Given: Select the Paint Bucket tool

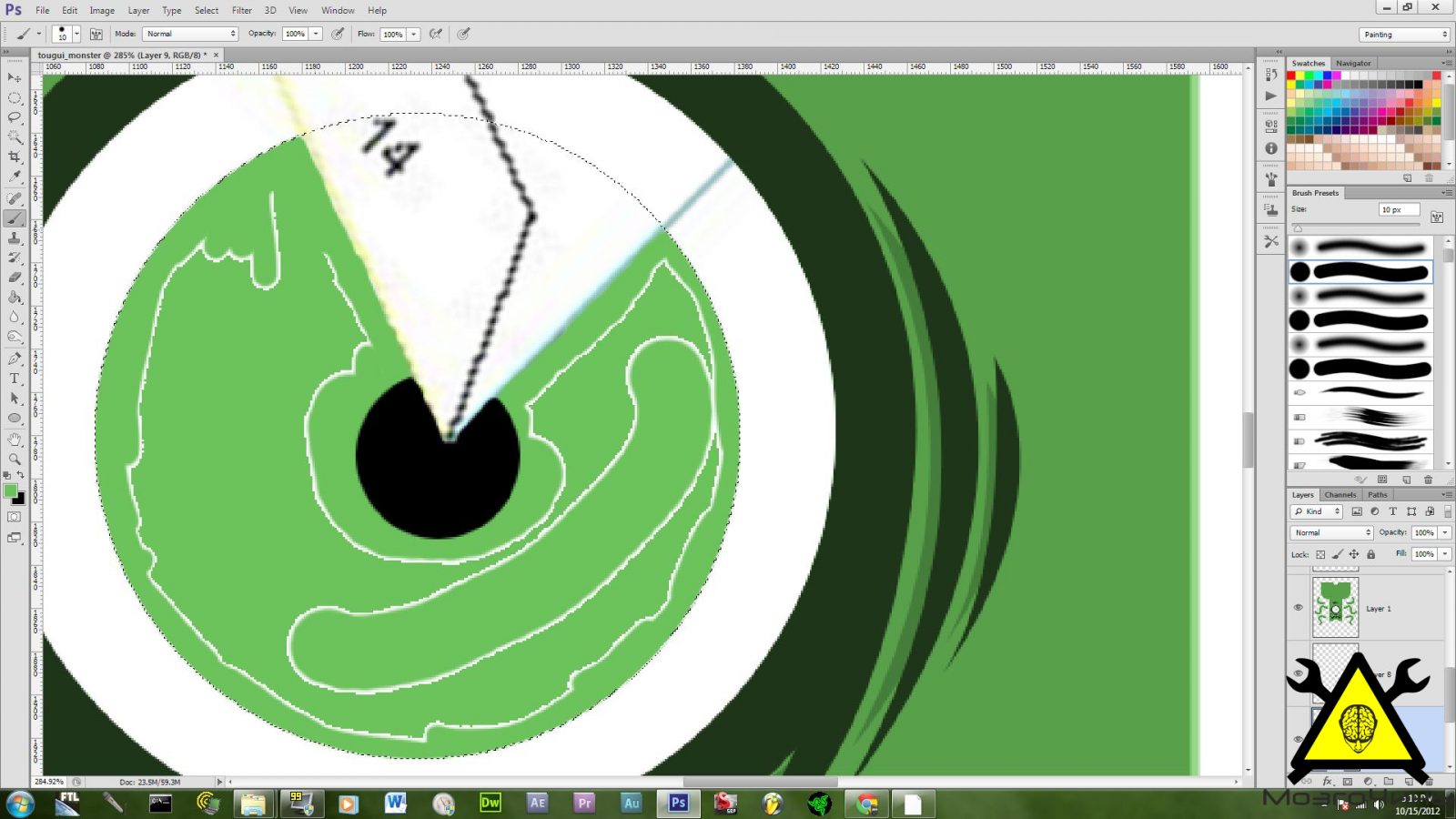Looking at the screenshot, I should pyautogui.click(x=15, y=298).
